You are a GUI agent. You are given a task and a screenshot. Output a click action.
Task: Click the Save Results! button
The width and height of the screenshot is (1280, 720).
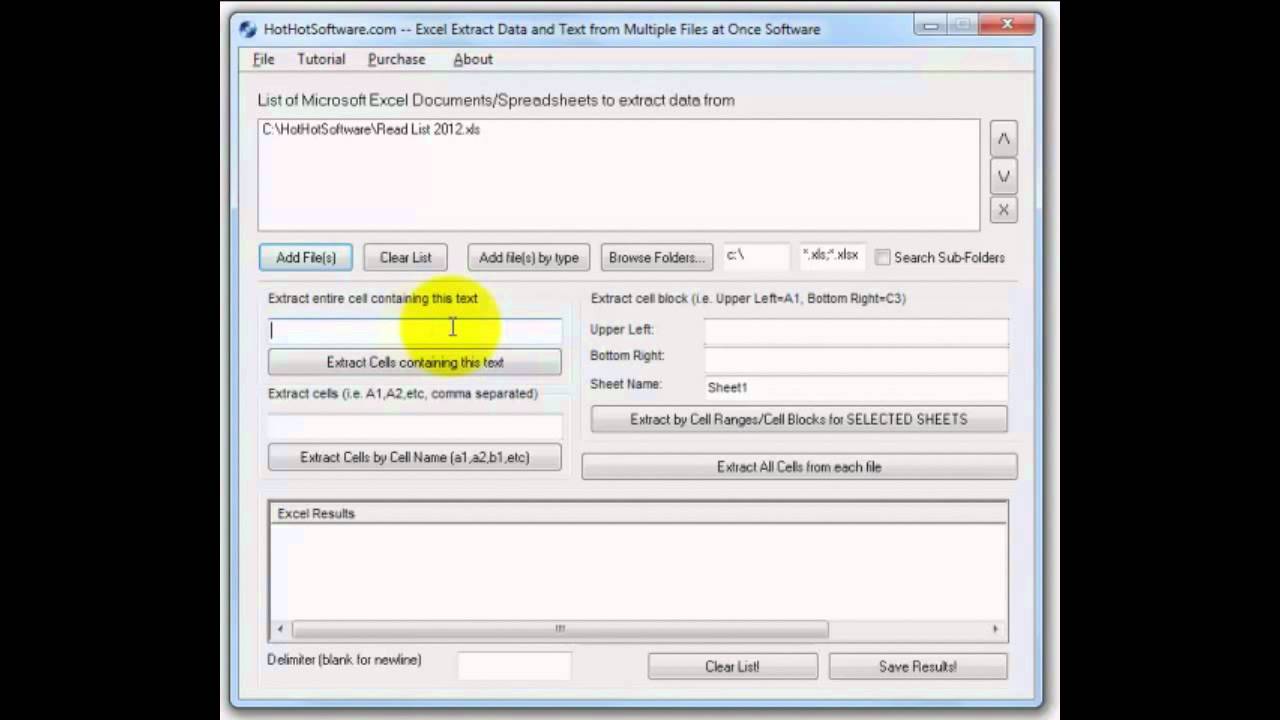[x=918, y=666]
